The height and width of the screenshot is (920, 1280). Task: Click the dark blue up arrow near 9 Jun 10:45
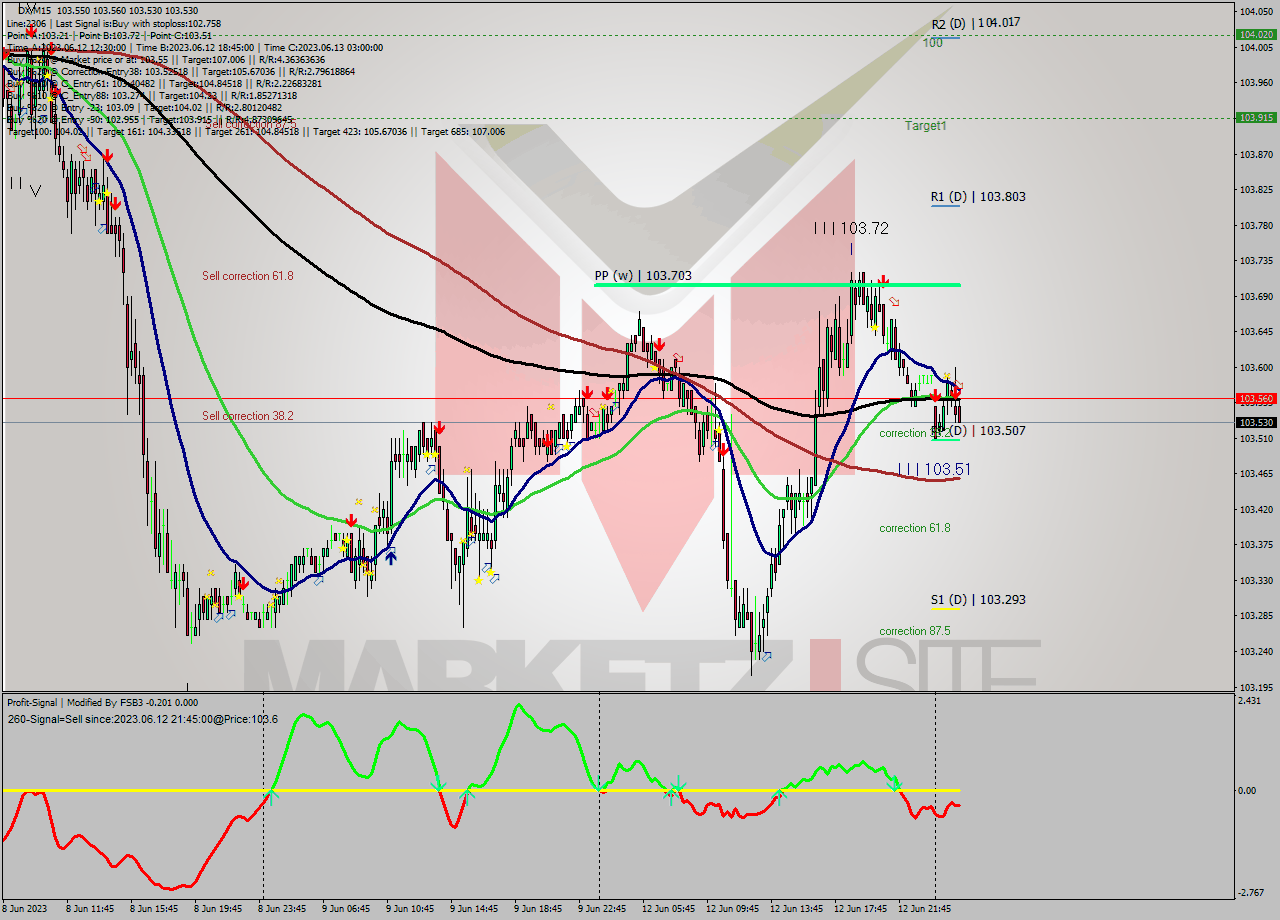click(391, 557)
